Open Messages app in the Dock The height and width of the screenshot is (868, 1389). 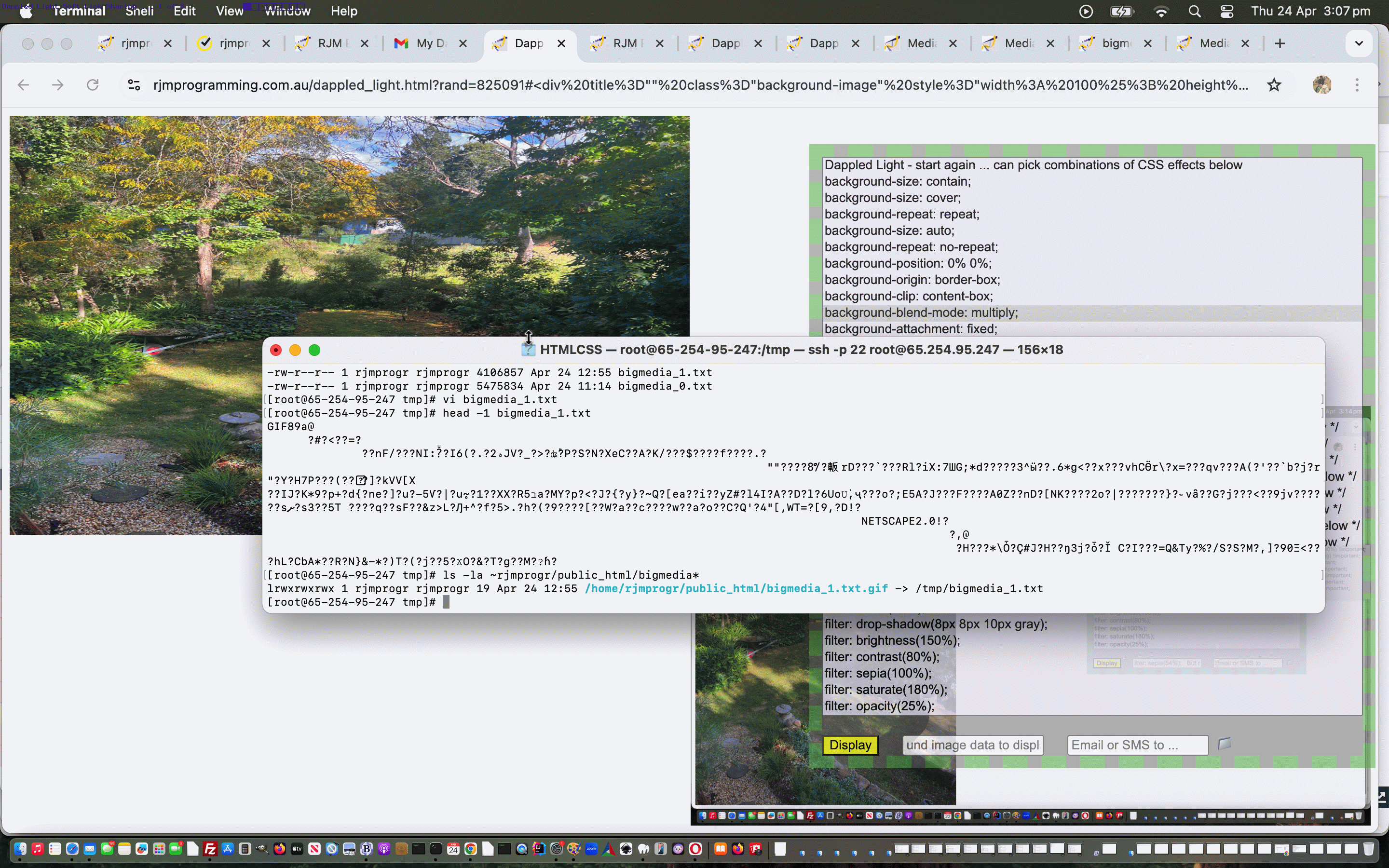(x=107, y=849)
